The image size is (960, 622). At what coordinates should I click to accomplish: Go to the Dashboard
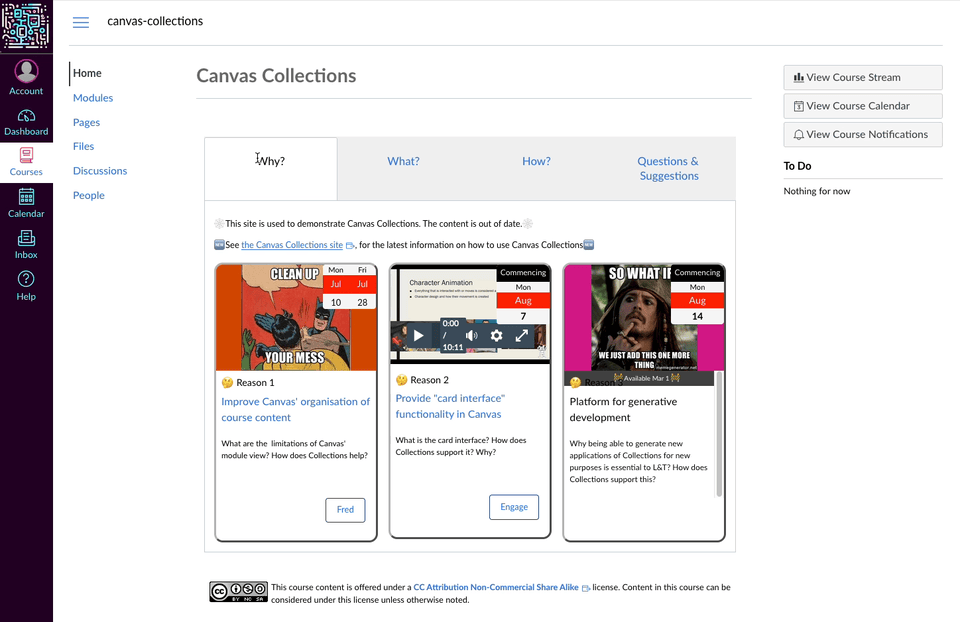(x=26, y=122)
